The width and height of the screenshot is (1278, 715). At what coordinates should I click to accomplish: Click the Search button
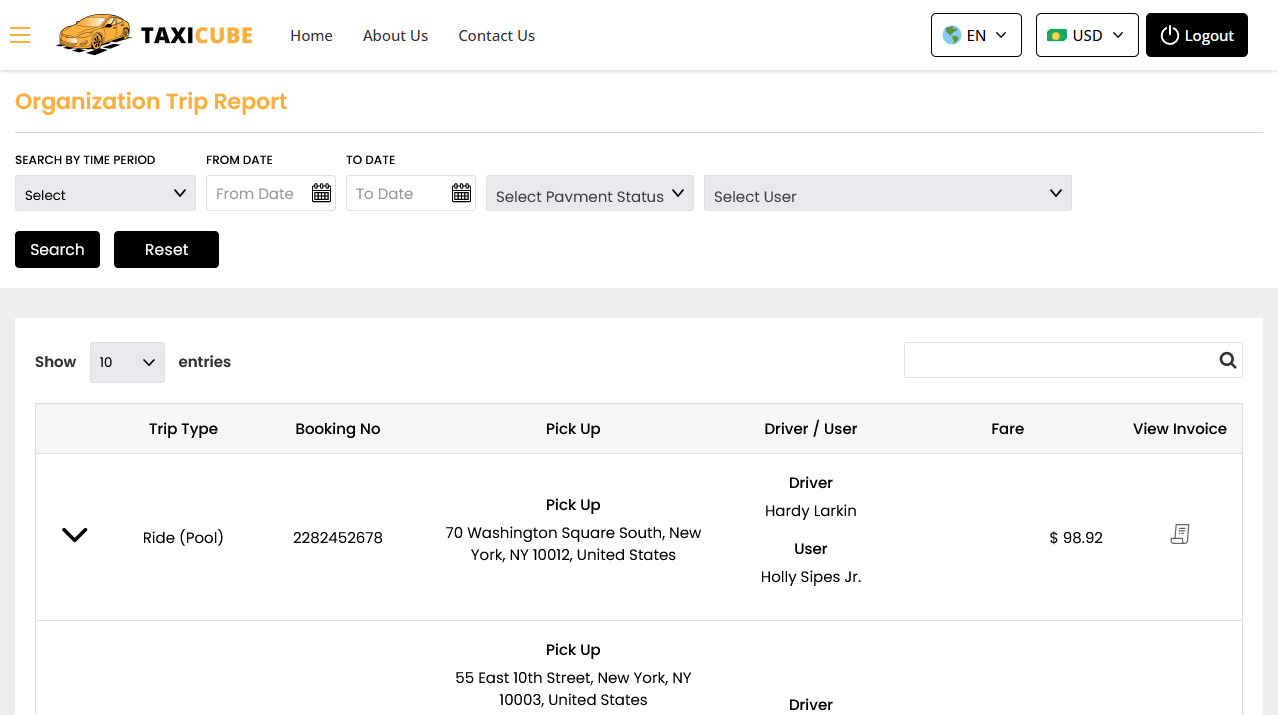pos(57,250)
